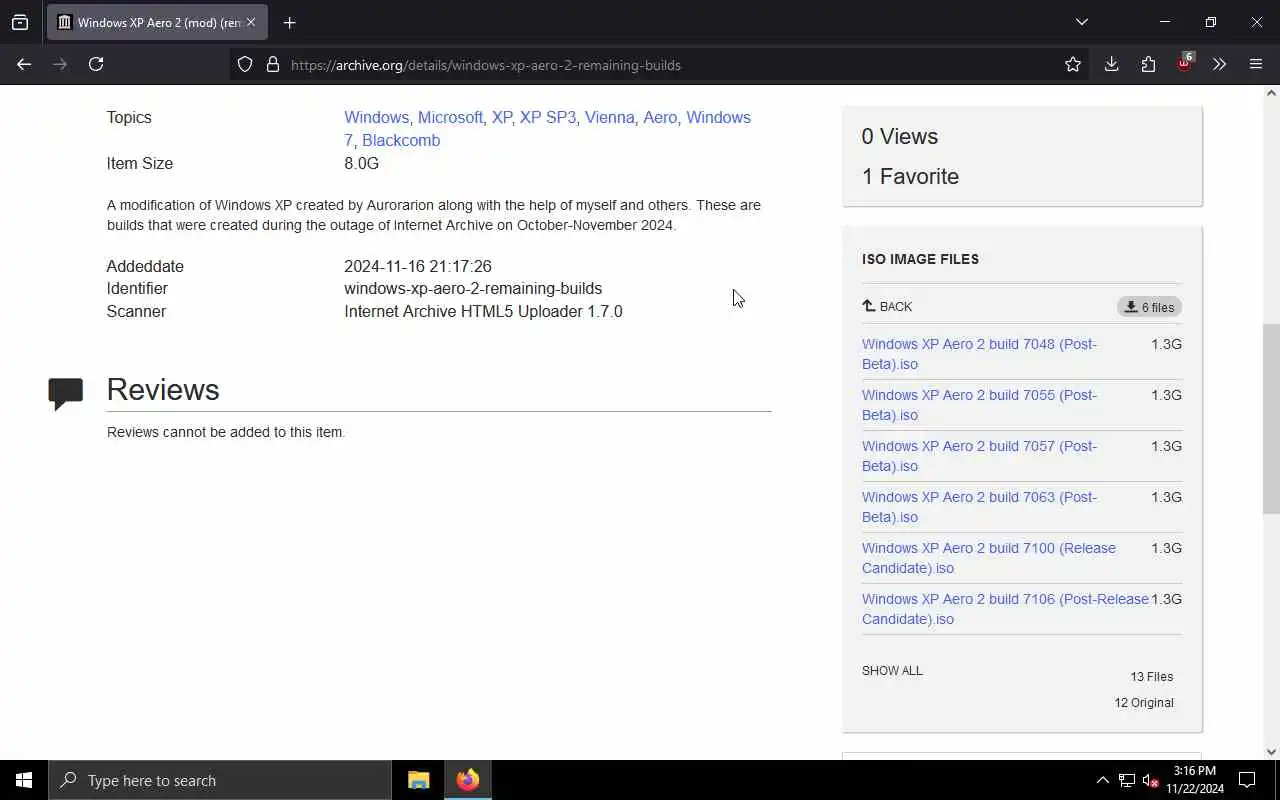Click BACK in ISO image files panel
Image resolution: width=1280 pixels, height=800 pixels.
pyautogui.click(x=887, y=306)
